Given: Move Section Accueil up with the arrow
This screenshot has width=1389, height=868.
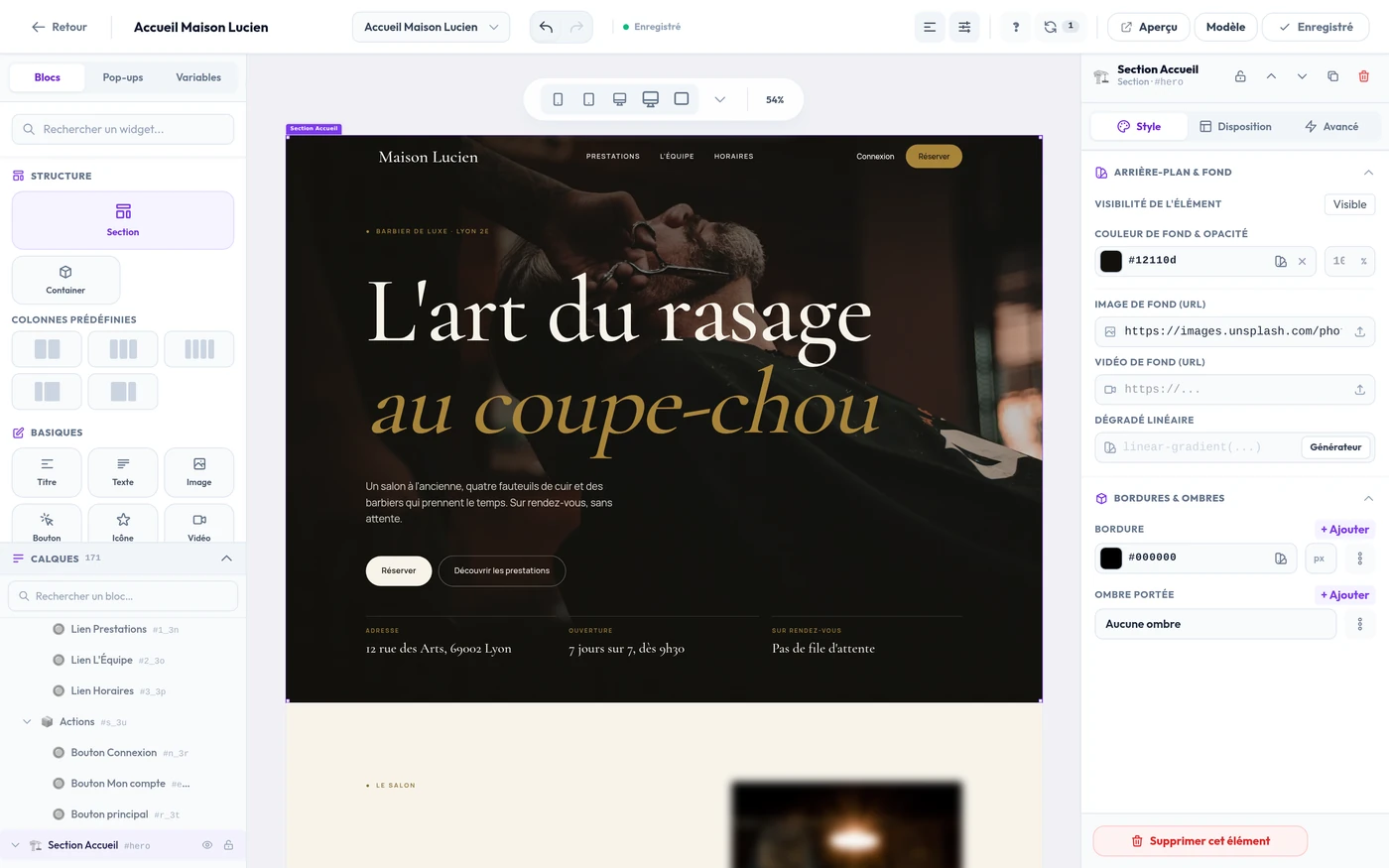Looking at the screenshot, I should click(x=1271, y=76).
